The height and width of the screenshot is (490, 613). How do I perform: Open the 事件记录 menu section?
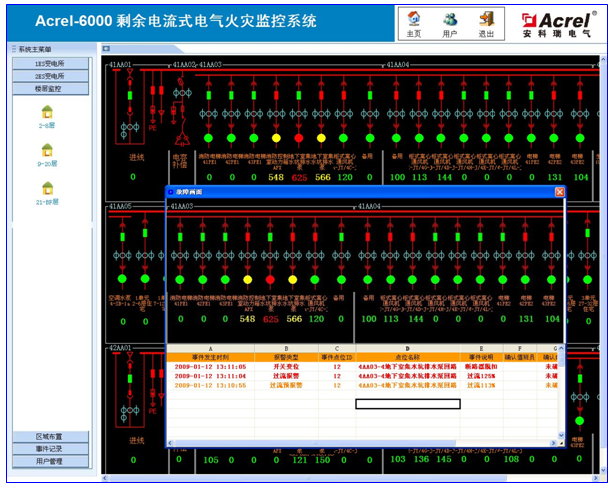[x=50, y=449]
